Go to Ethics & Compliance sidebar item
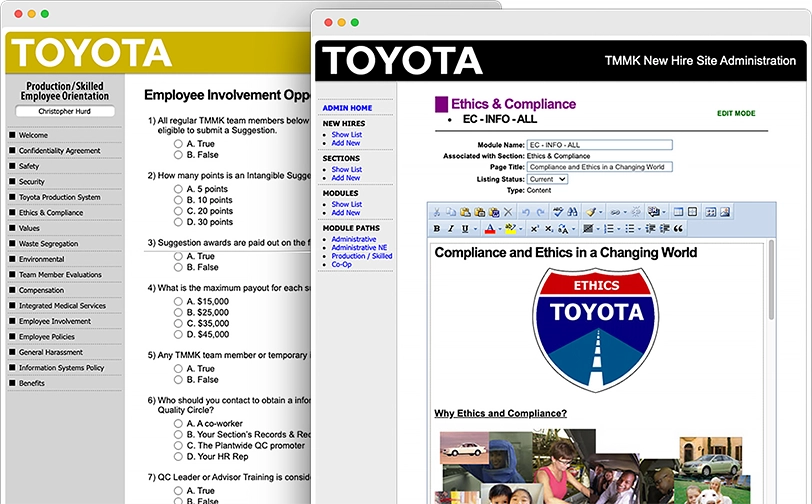Viewport: 812px width, 504px height. tap(51, 213)
